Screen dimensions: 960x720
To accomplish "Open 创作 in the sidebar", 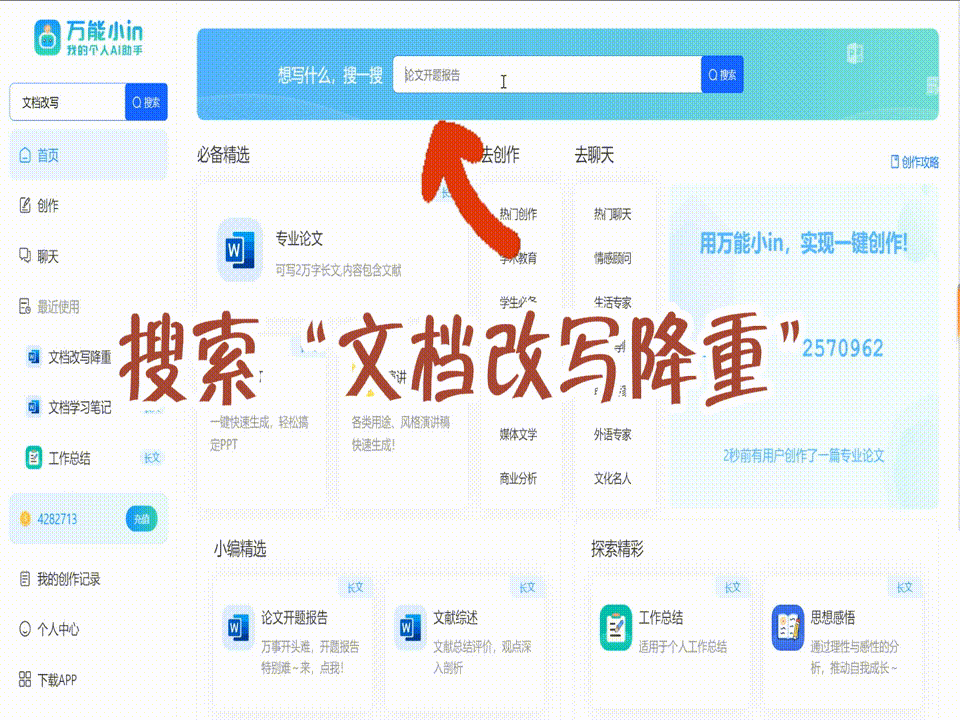I will 47,205.
